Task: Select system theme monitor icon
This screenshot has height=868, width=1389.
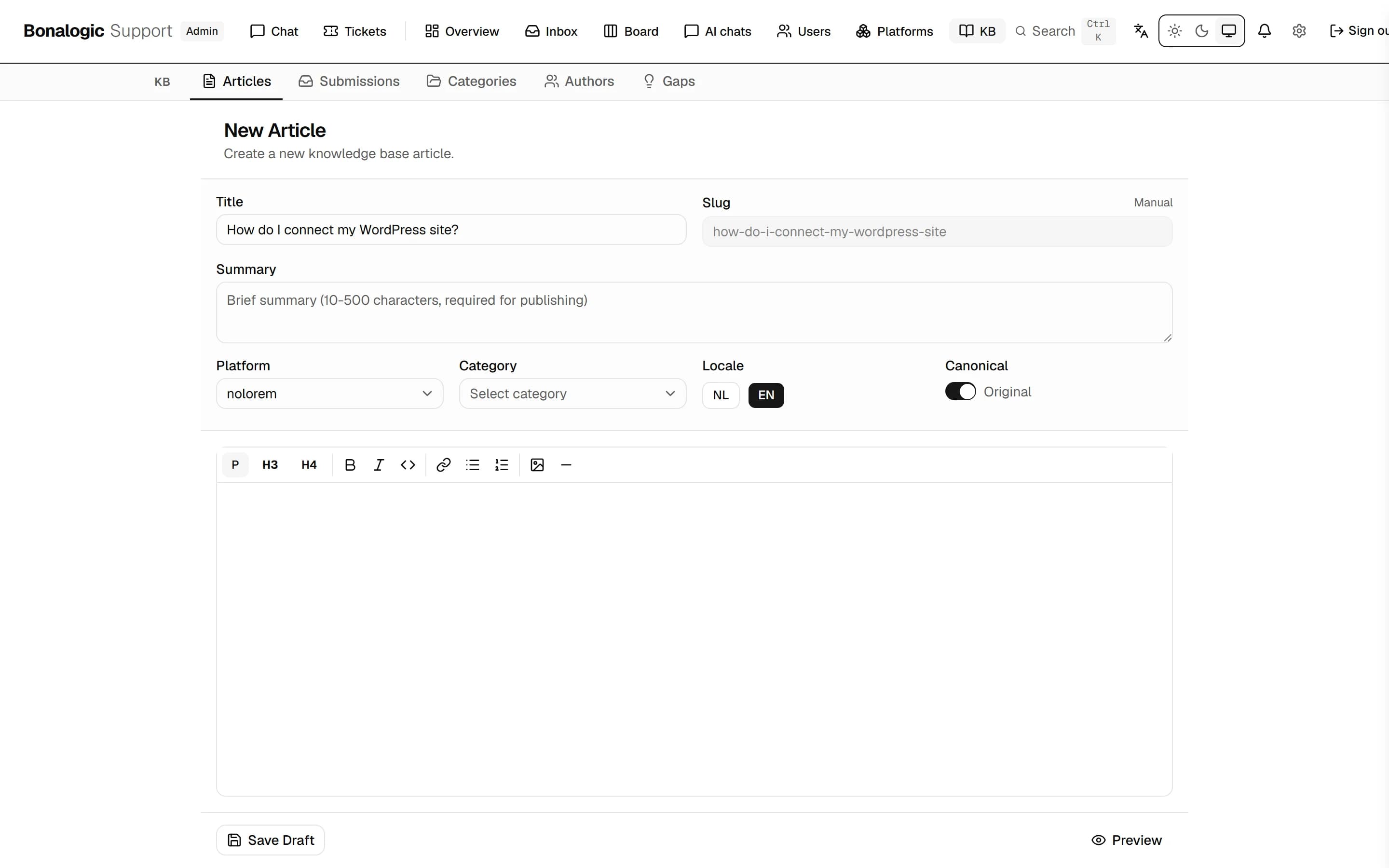Action: 1229,31
